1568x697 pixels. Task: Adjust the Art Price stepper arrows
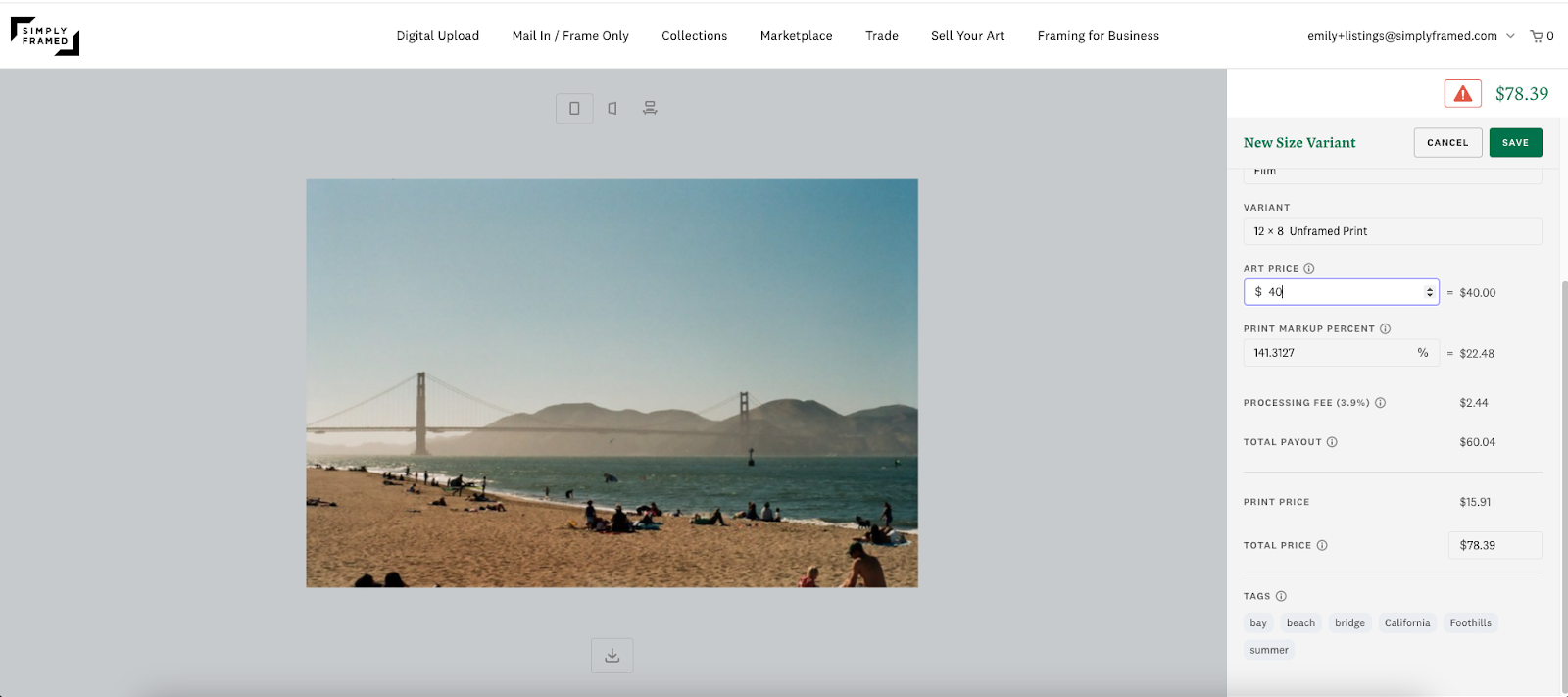pos(1430,292)
